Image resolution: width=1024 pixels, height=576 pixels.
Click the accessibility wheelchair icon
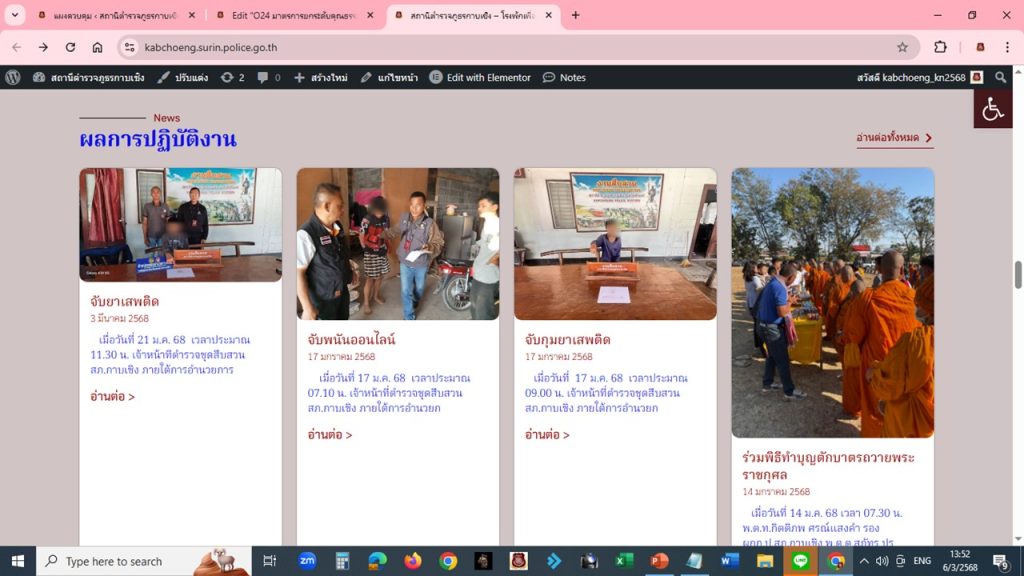pyautogui.click(x=992, y=109)
